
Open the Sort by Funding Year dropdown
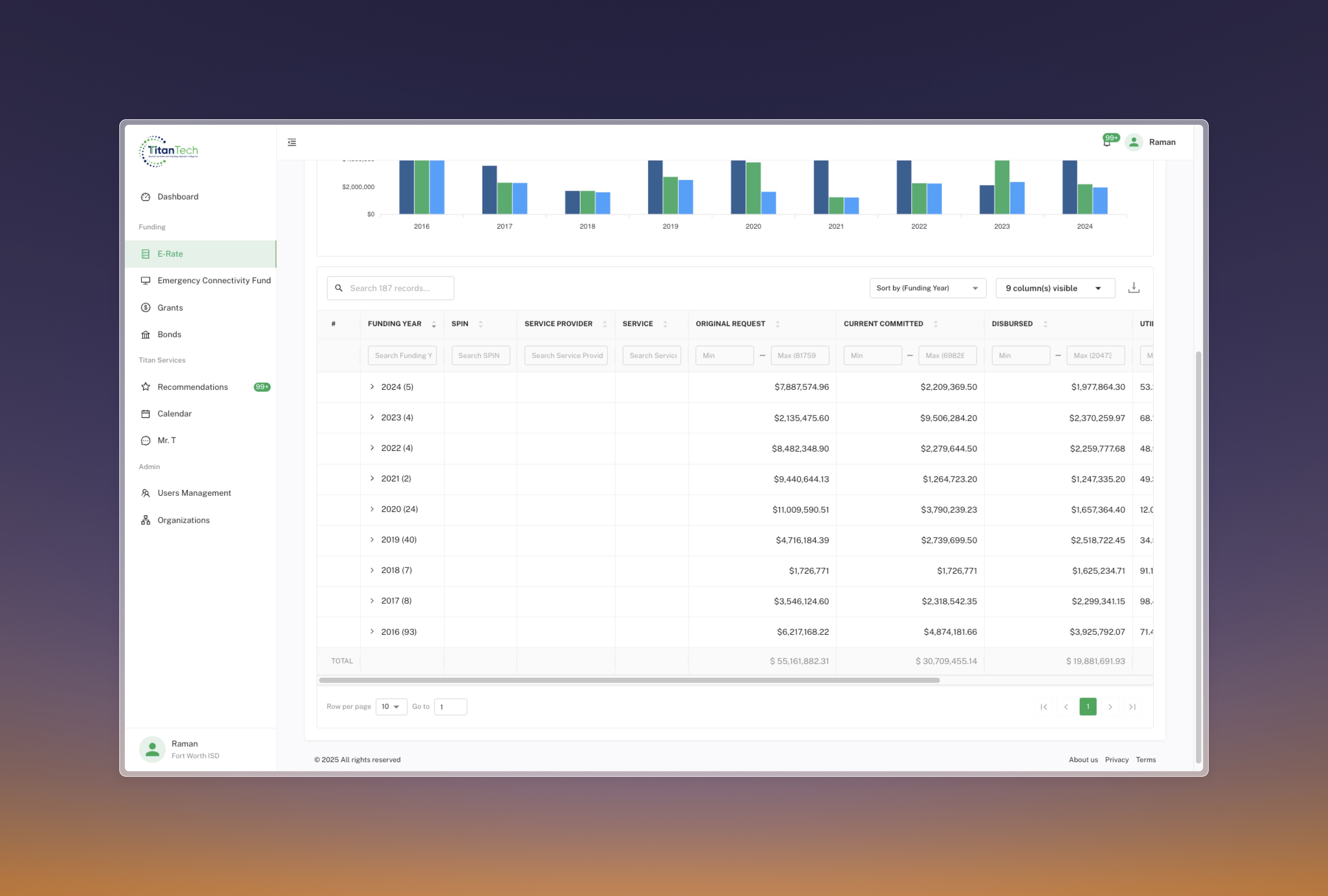[x=927, y=288]
